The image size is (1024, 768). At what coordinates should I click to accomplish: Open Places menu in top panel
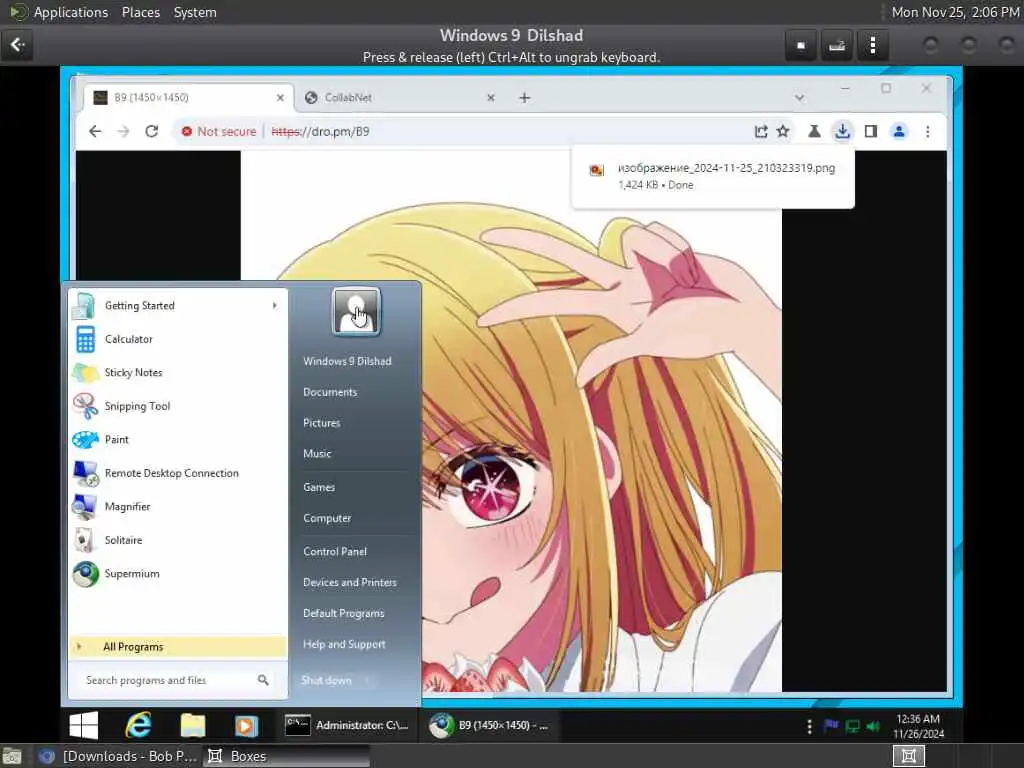140,12
